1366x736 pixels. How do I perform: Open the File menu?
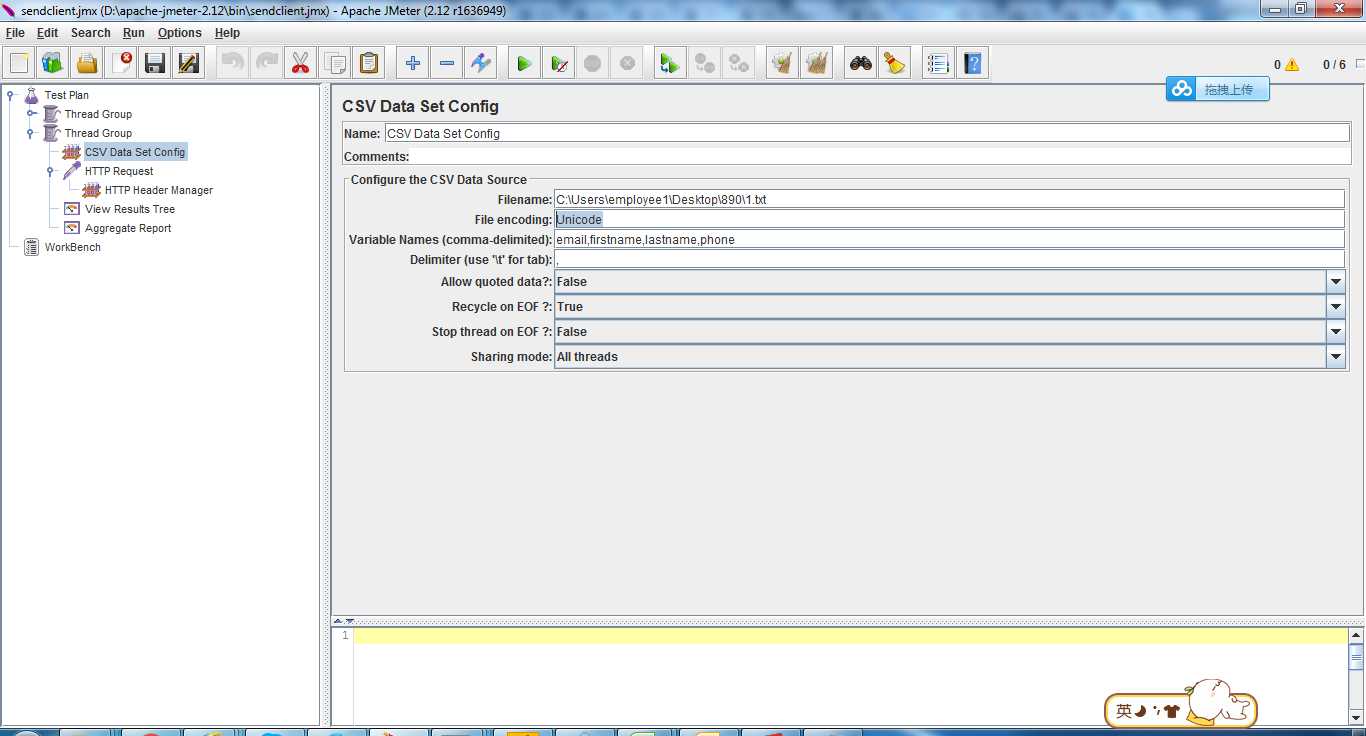(x=15, y=33)
